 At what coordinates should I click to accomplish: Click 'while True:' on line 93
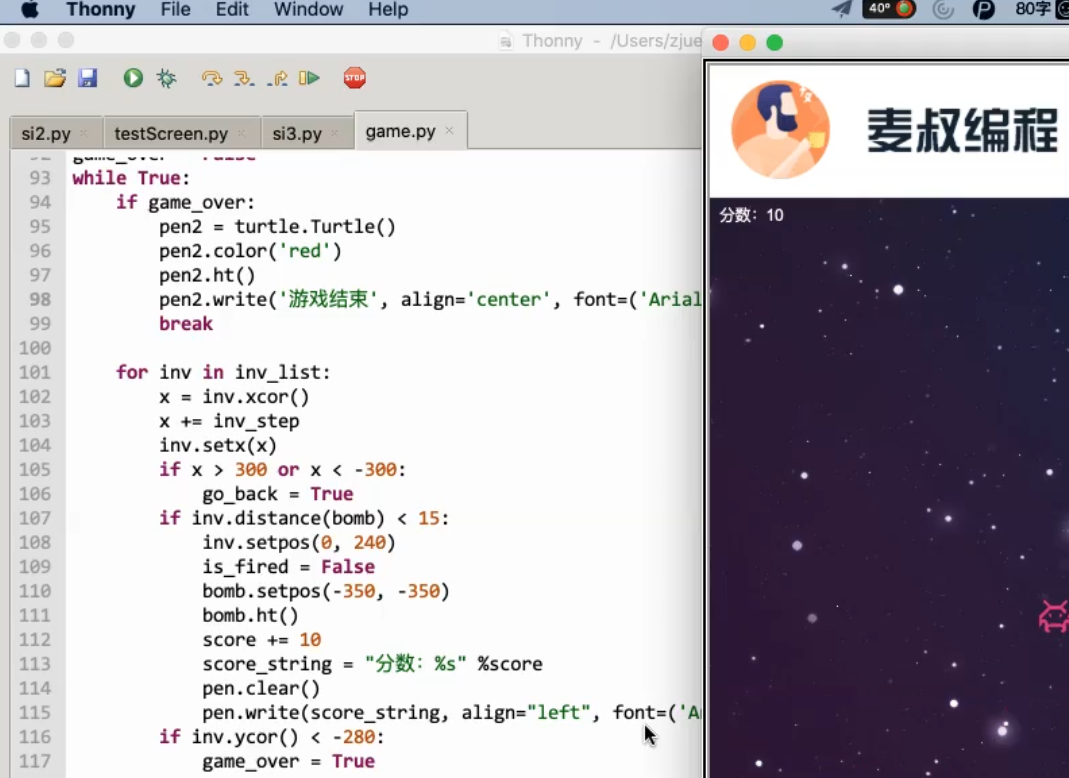click(131, 178)
